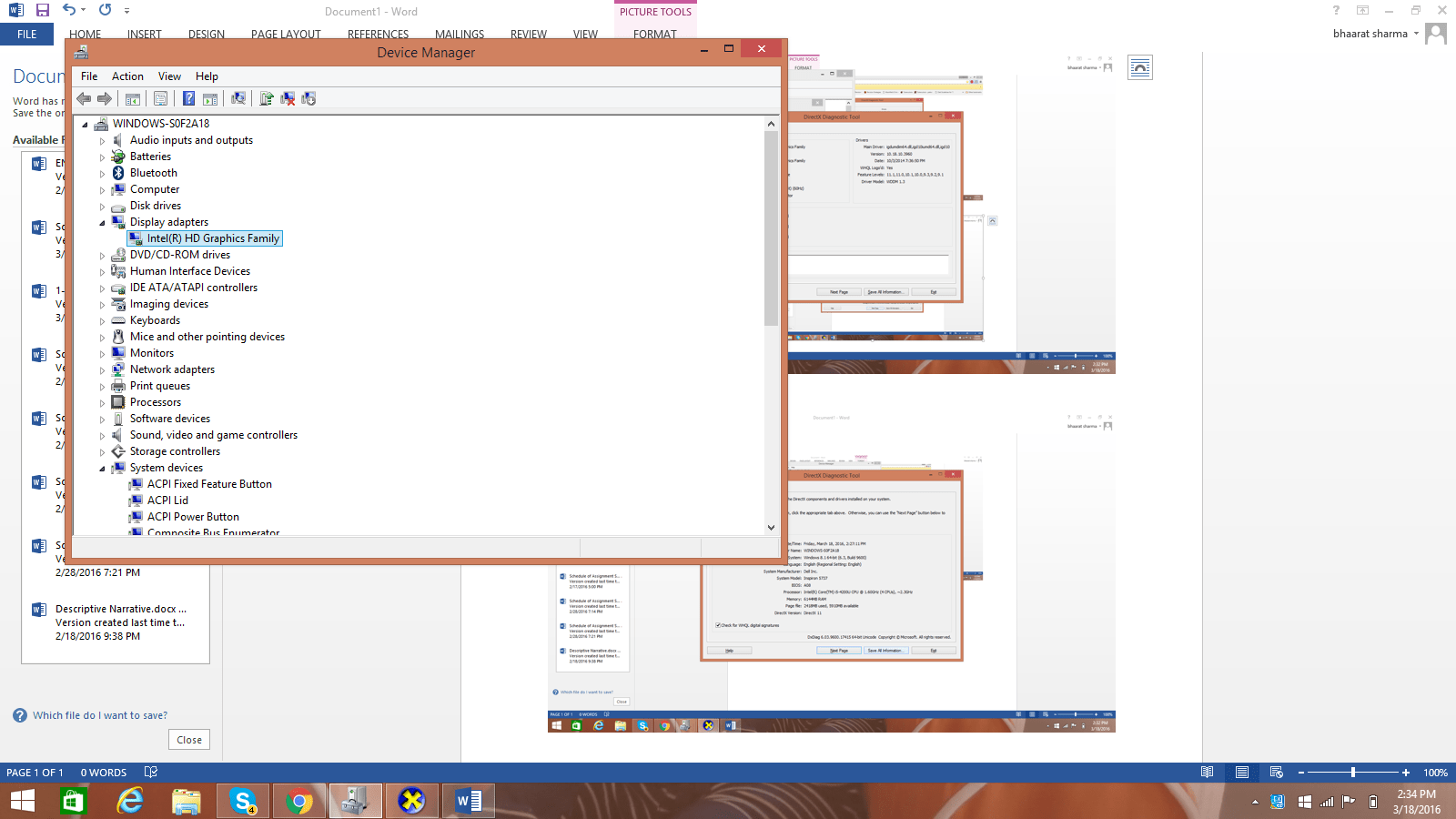The height and width of the screenshot is (819, 1456).
Task: Open Properties from the Device Manager toolbar
Action: click(160, 98)
